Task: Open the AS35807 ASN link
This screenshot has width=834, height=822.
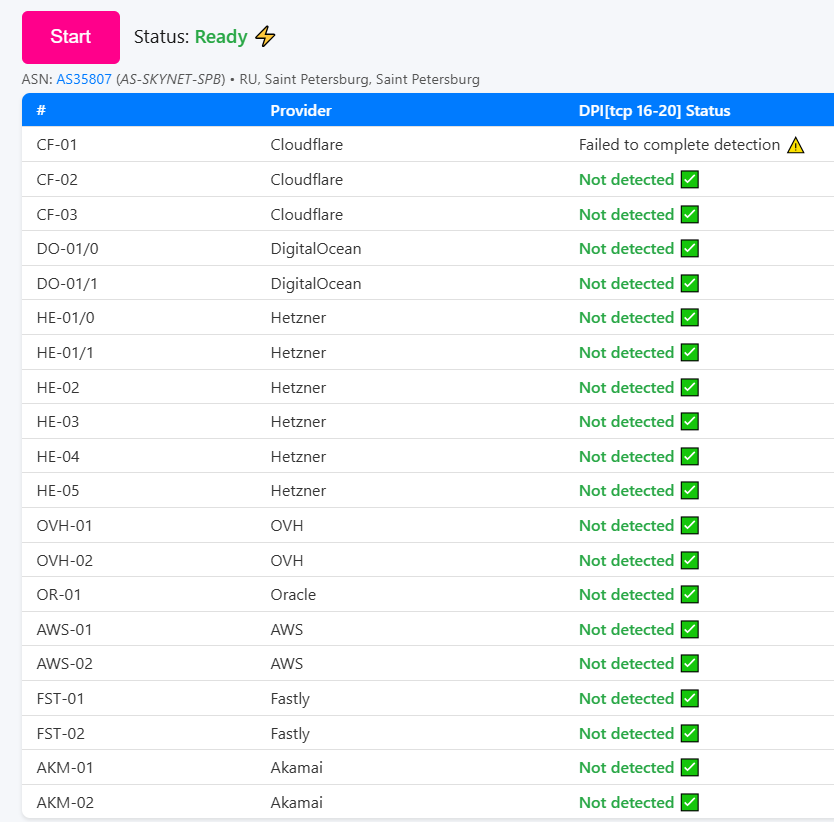Action: [84, 79]
